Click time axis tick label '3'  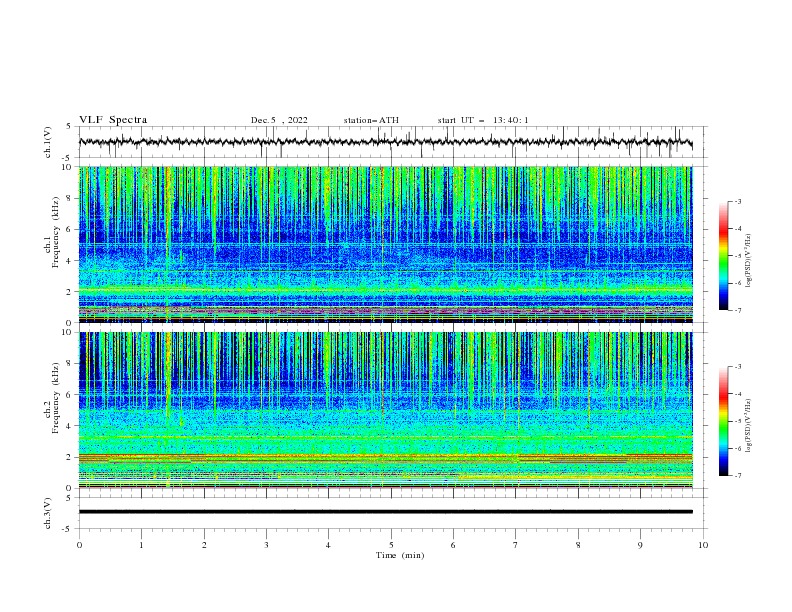(266, 545)
